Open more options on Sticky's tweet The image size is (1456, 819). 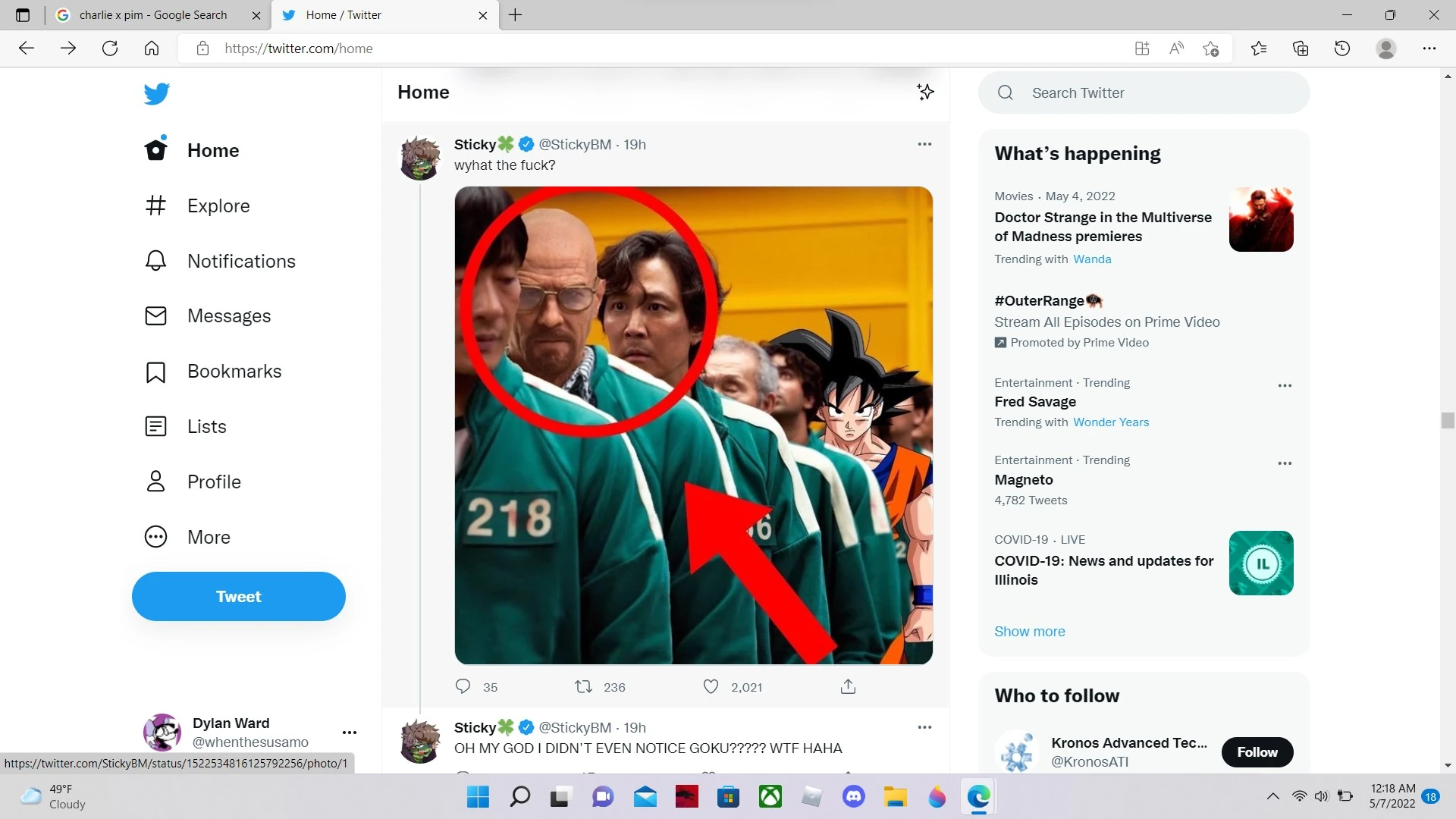pos(924,144)
